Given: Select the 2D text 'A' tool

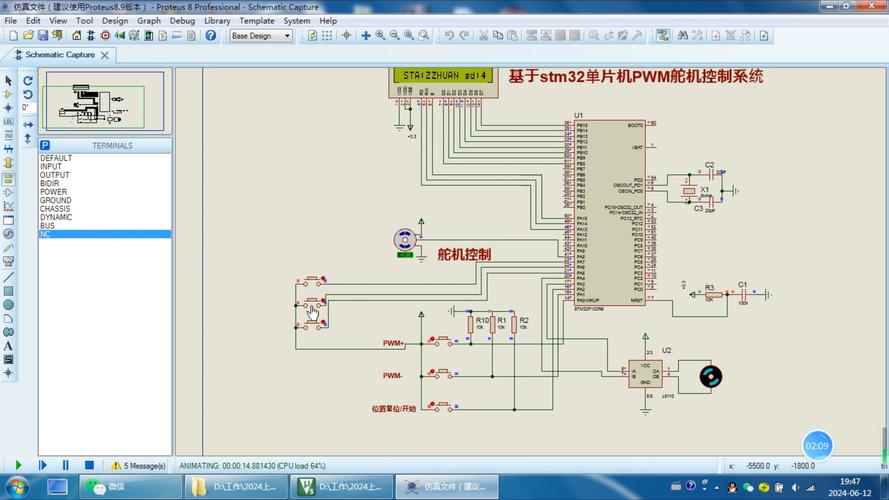Looking at the screenshot, I should click(9, 345).
